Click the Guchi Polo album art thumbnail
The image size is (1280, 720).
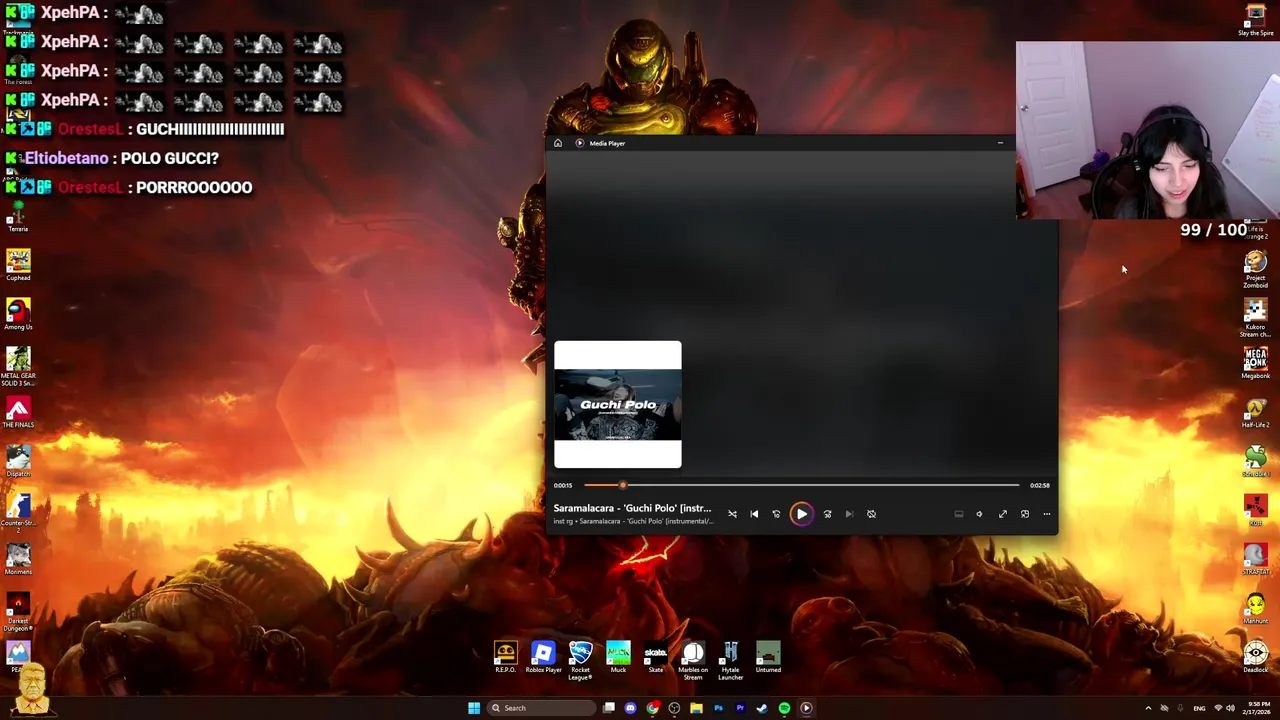[618, 405]
